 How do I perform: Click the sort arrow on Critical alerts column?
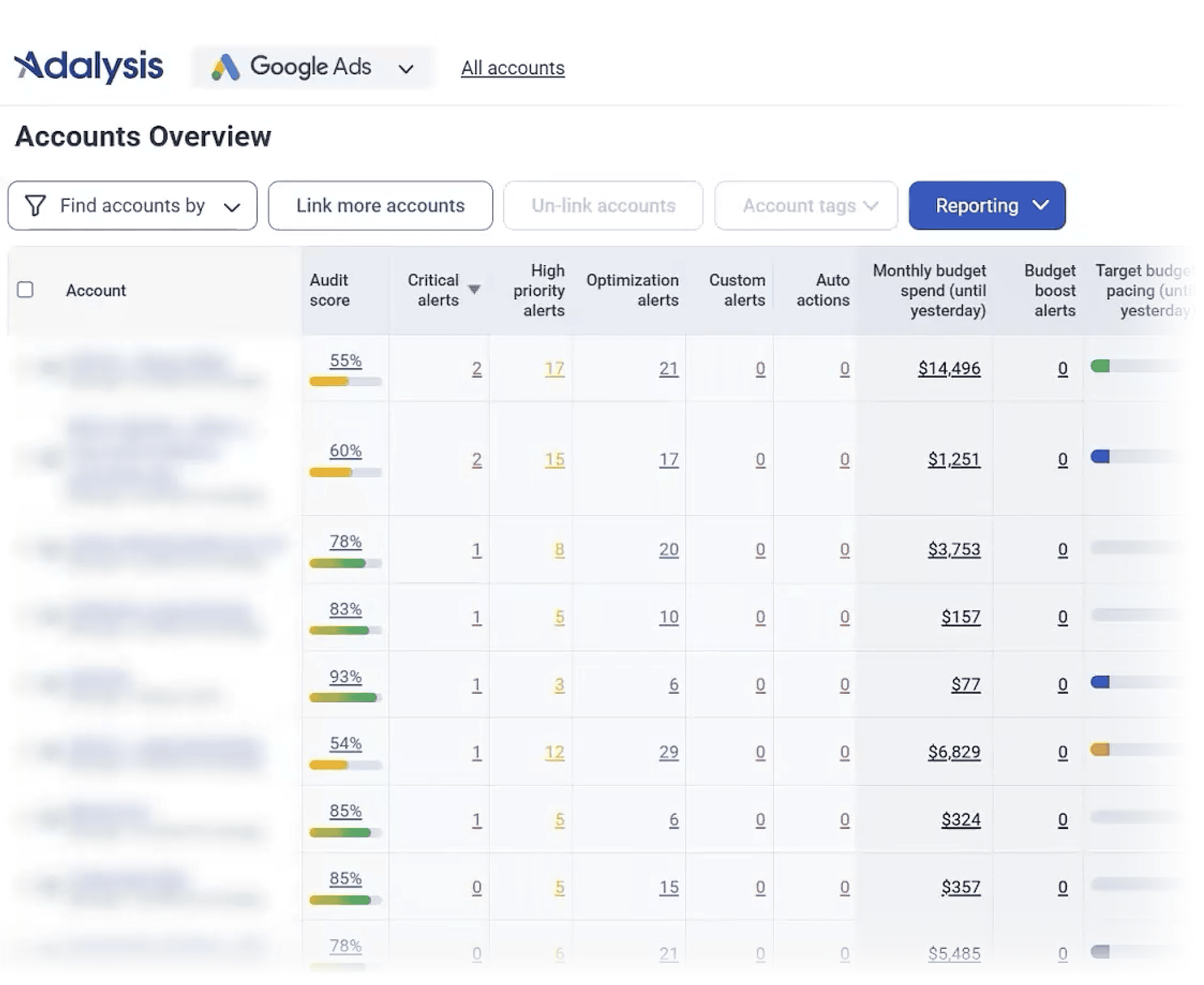(x=474, y=288)
